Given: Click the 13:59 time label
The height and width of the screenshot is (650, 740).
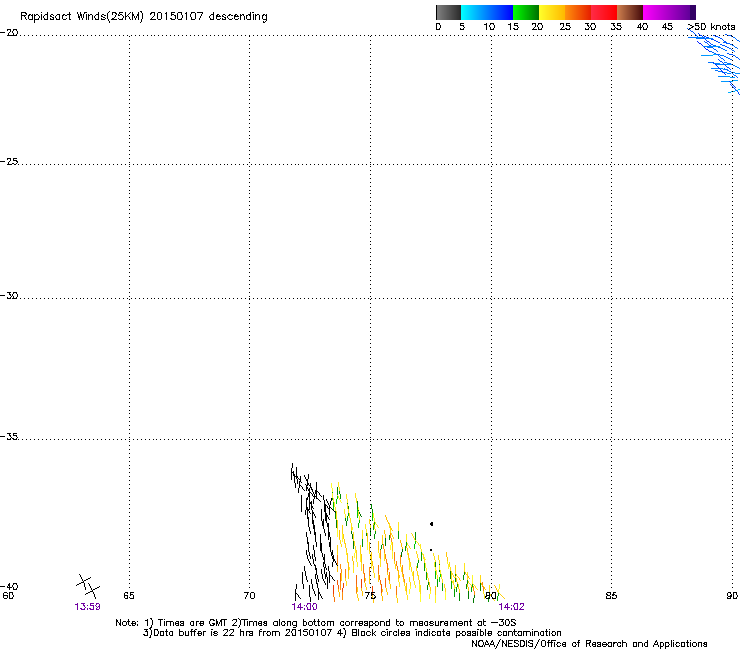Looking at the screenshot, I should pyautogui.click(x=87, y=607).
